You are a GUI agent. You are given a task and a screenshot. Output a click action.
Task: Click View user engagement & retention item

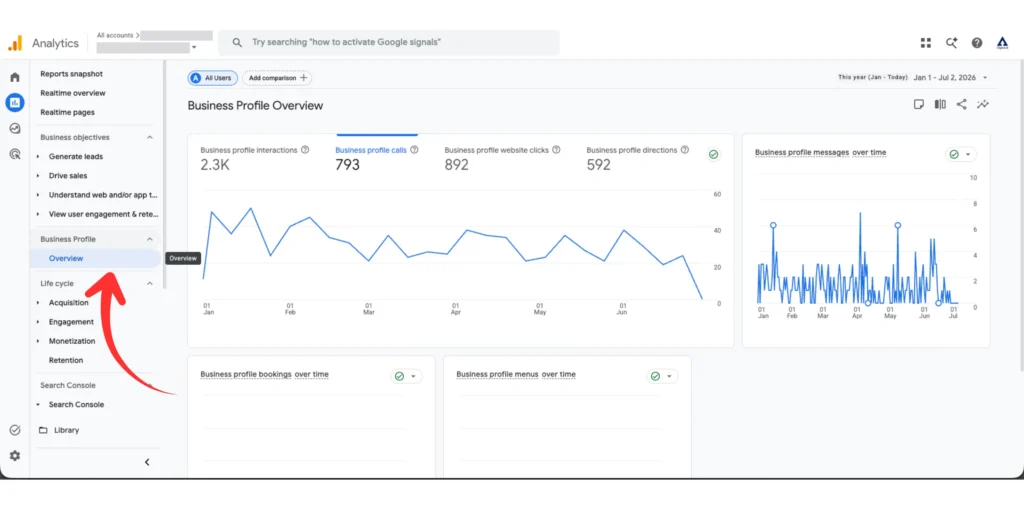(x=103, y=214)
